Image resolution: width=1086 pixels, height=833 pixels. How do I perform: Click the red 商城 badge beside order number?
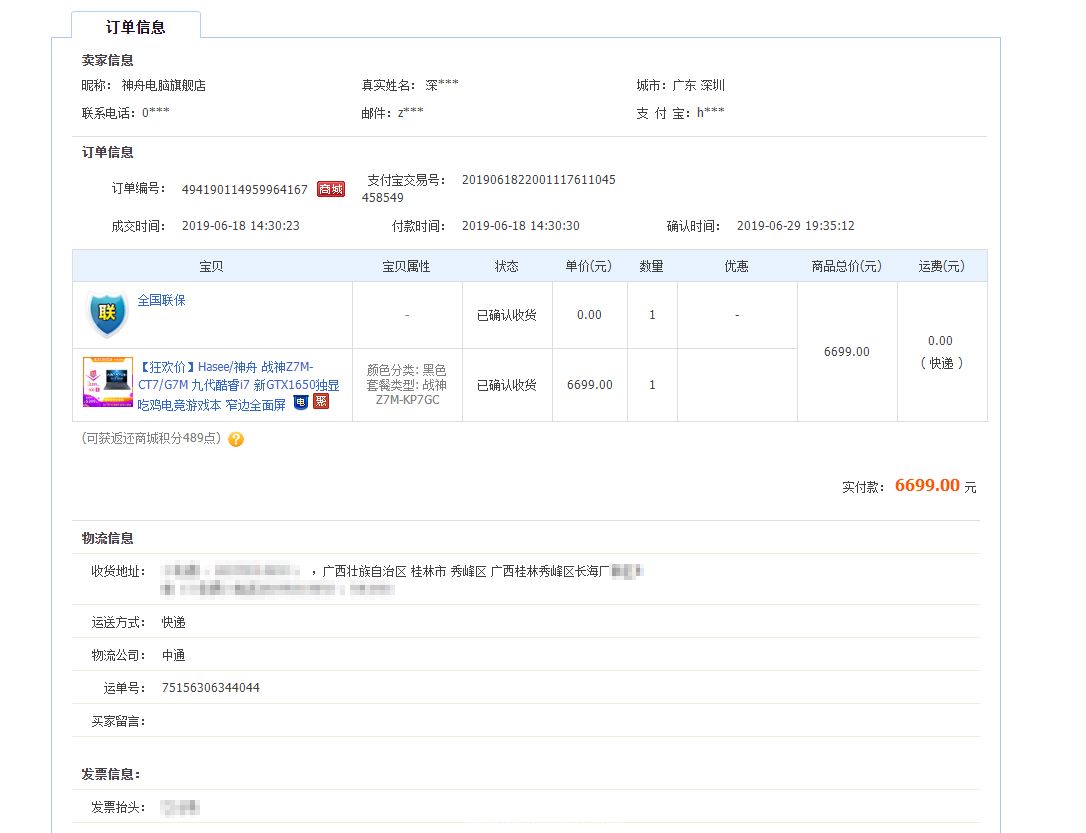tap(331, 189)
